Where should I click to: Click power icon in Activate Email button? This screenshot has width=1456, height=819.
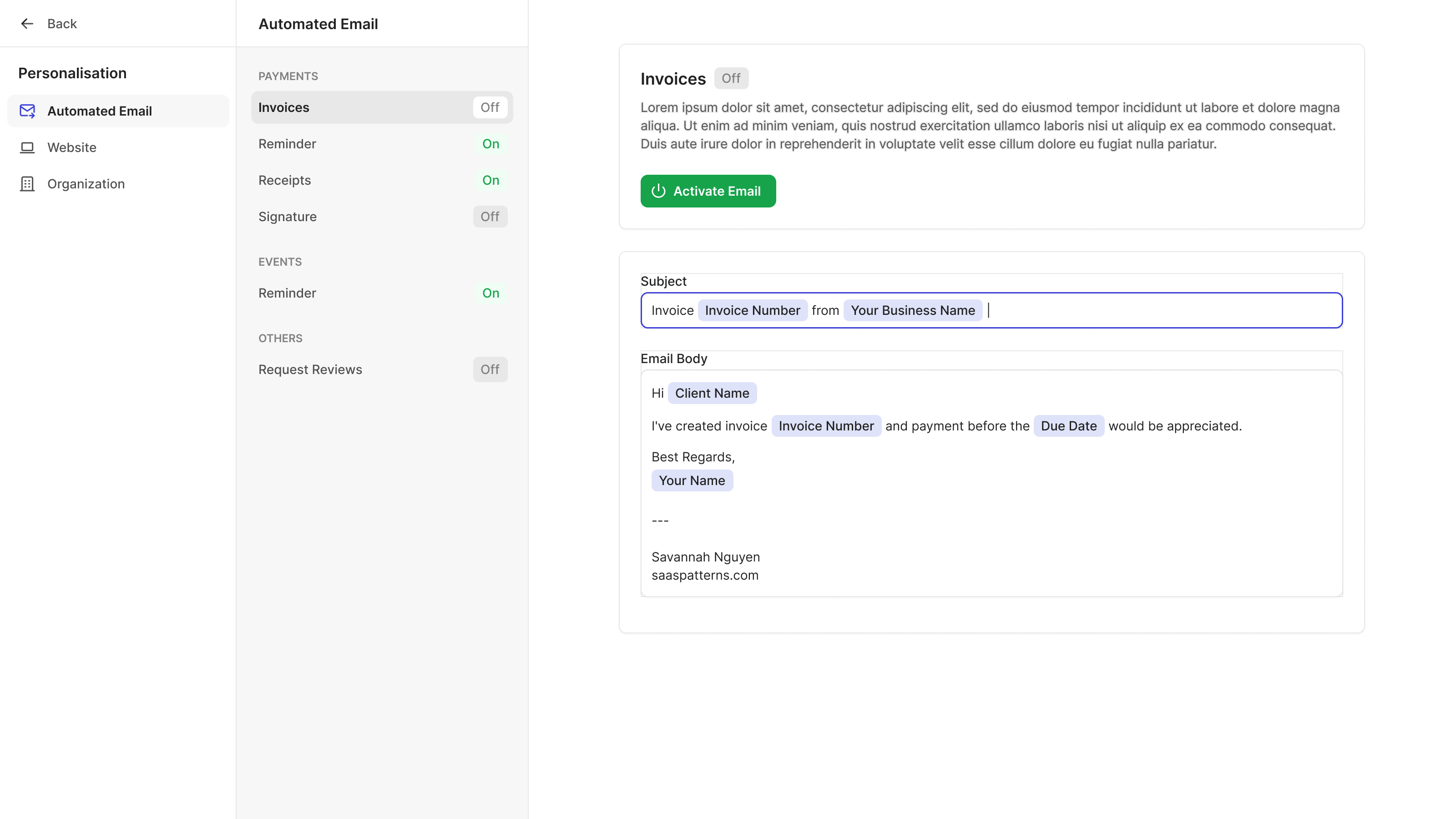658,191
